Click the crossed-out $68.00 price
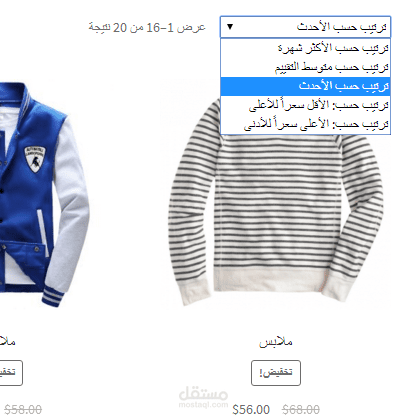407x417 pixels. pos(301,410)
